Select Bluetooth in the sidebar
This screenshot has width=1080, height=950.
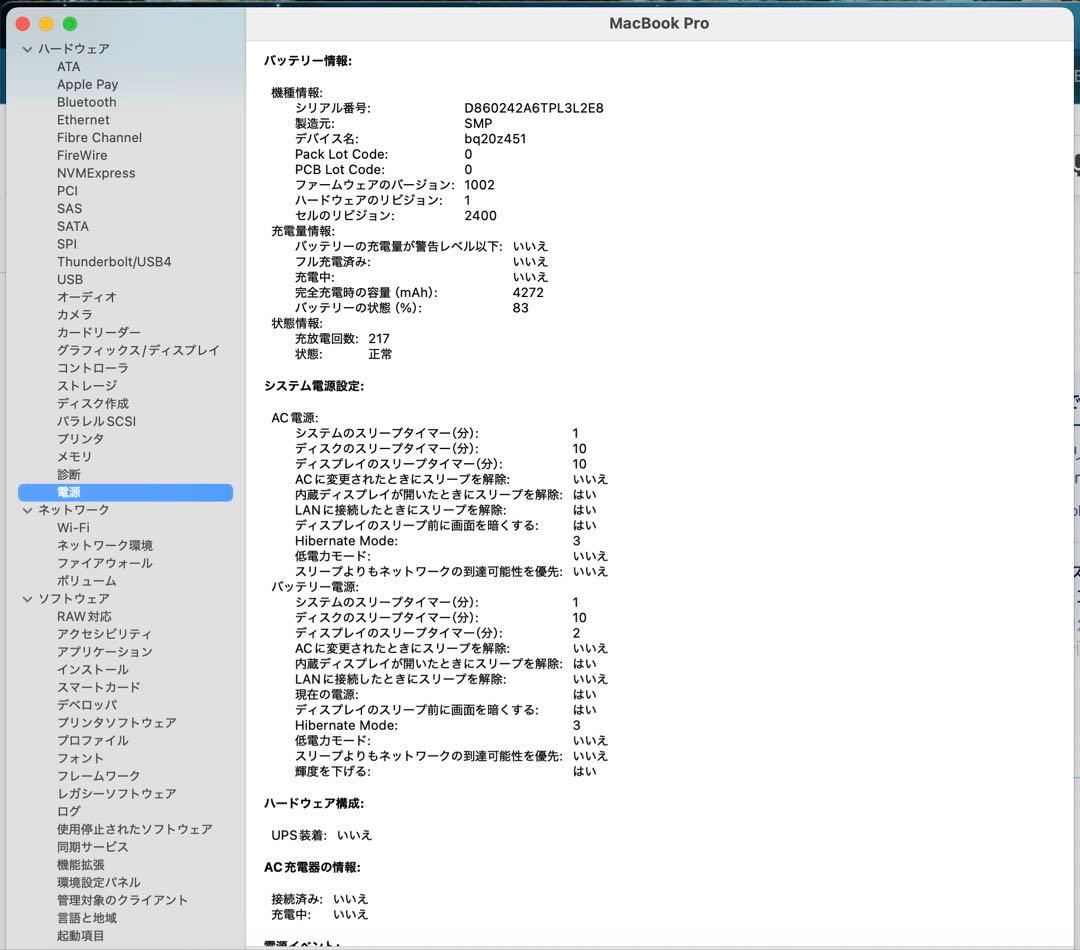pyautogui.click(x=86, y=102)
